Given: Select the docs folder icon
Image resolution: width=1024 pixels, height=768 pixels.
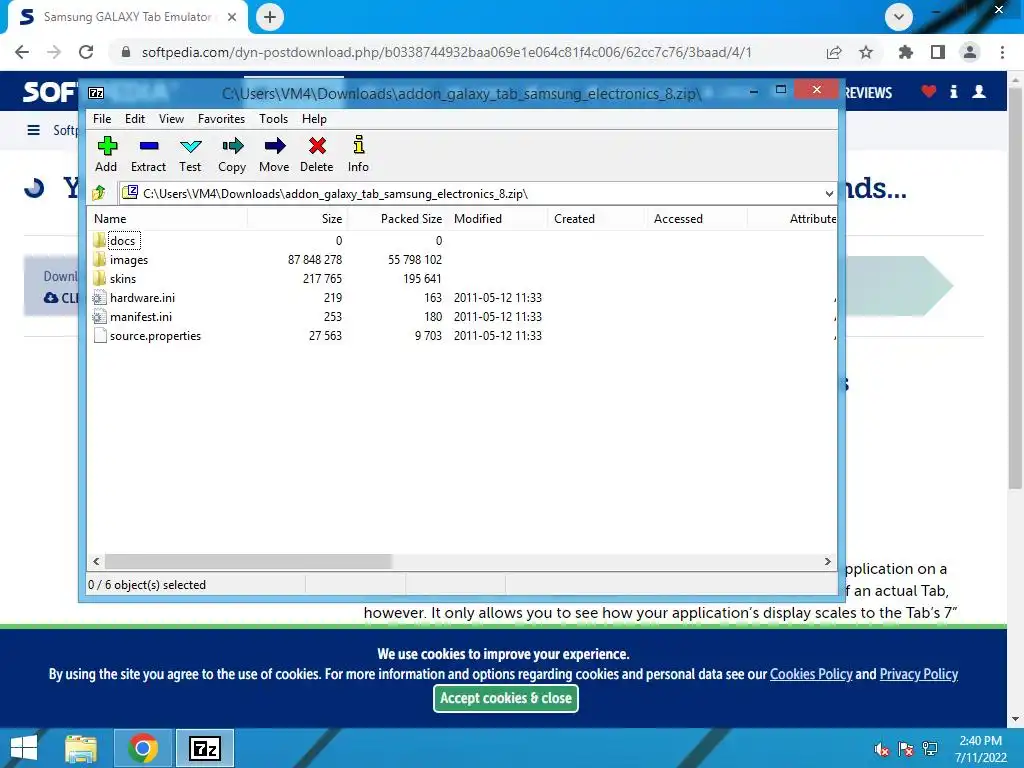Looking at the screenshot, I should coord(99,240).
